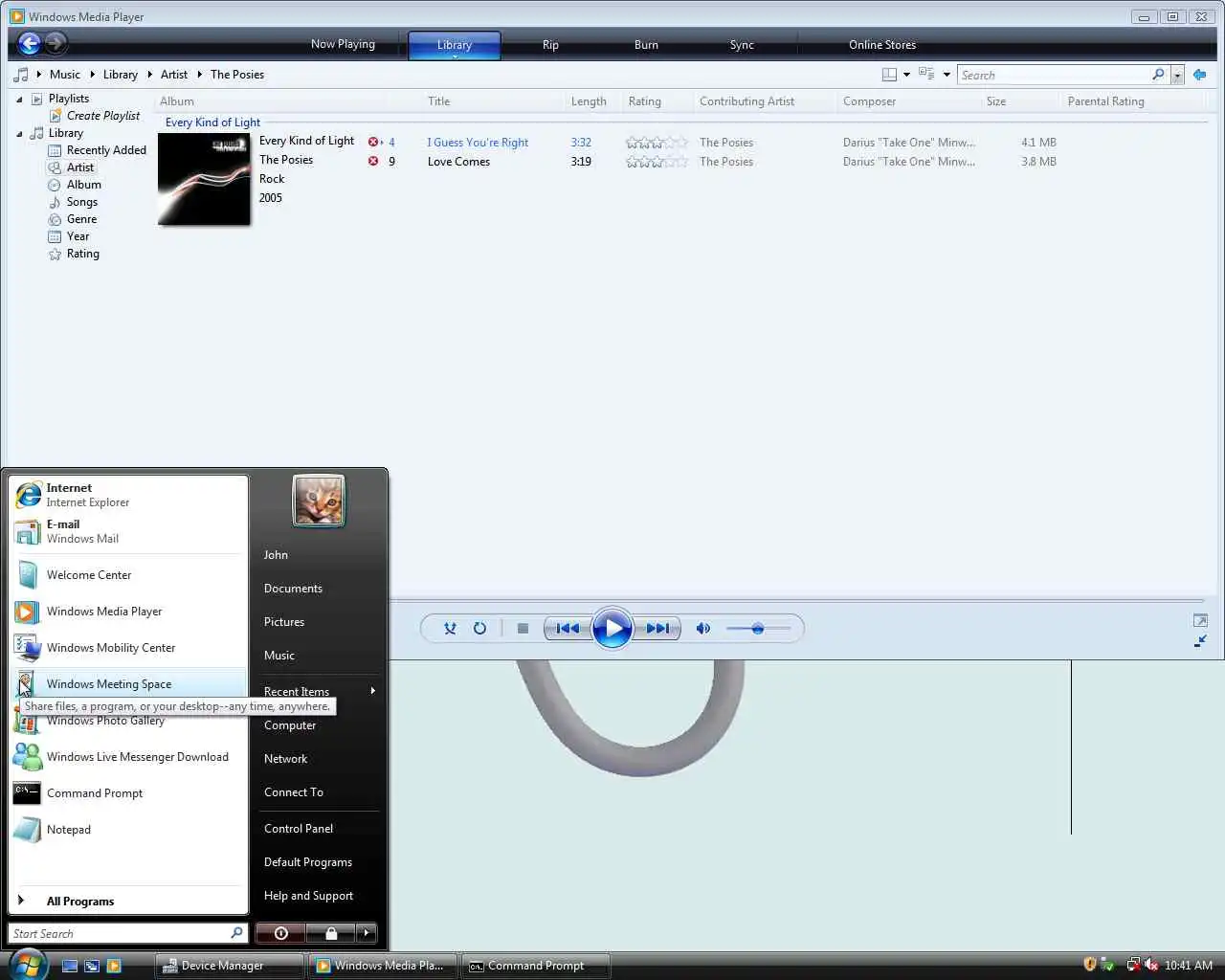This screenshot has height=980, width=1225.
Task: Open Internet Explorer from Start menu
Action: tap(128, 495)
